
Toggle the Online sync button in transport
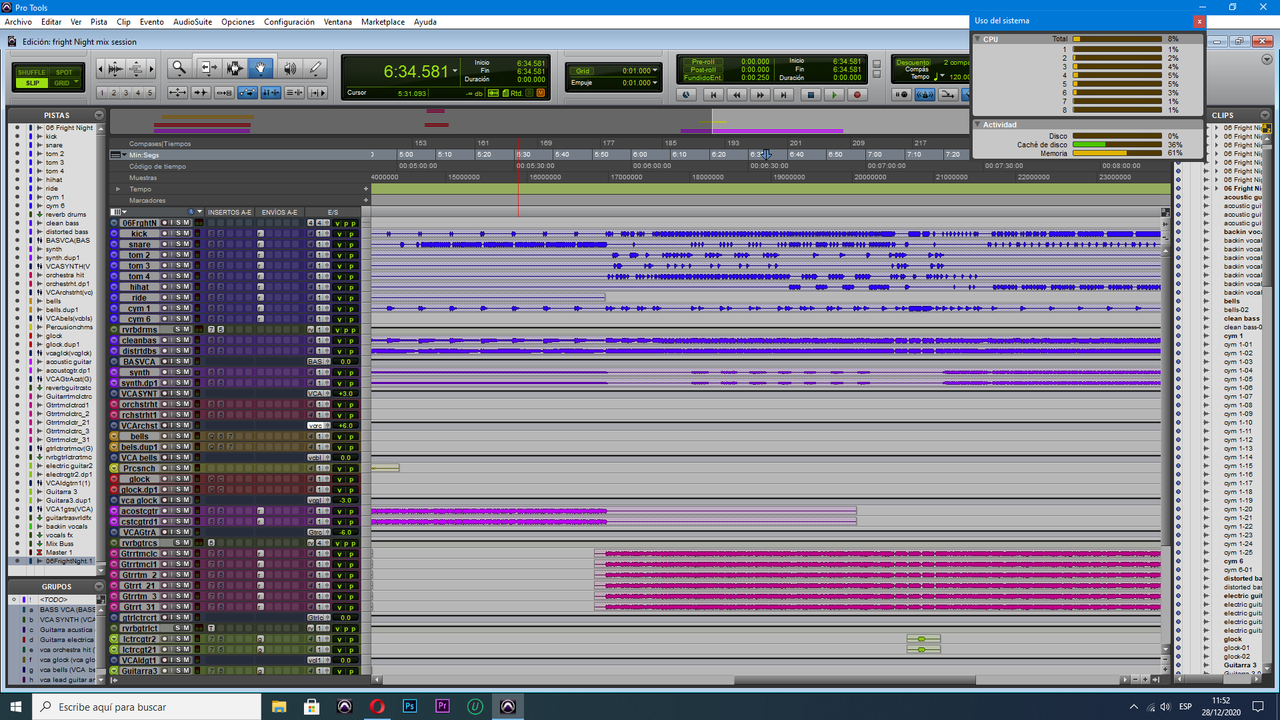pos(686,95)
